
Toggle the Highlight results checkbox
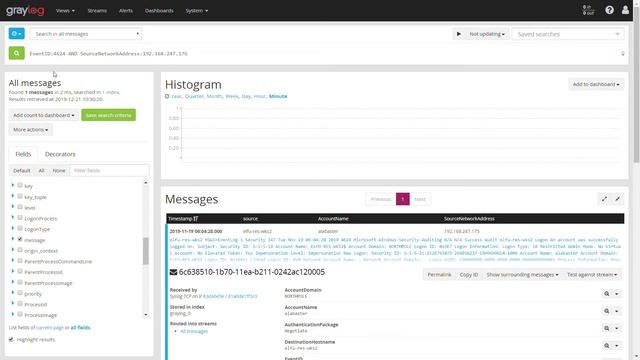(x=11, y=340)
